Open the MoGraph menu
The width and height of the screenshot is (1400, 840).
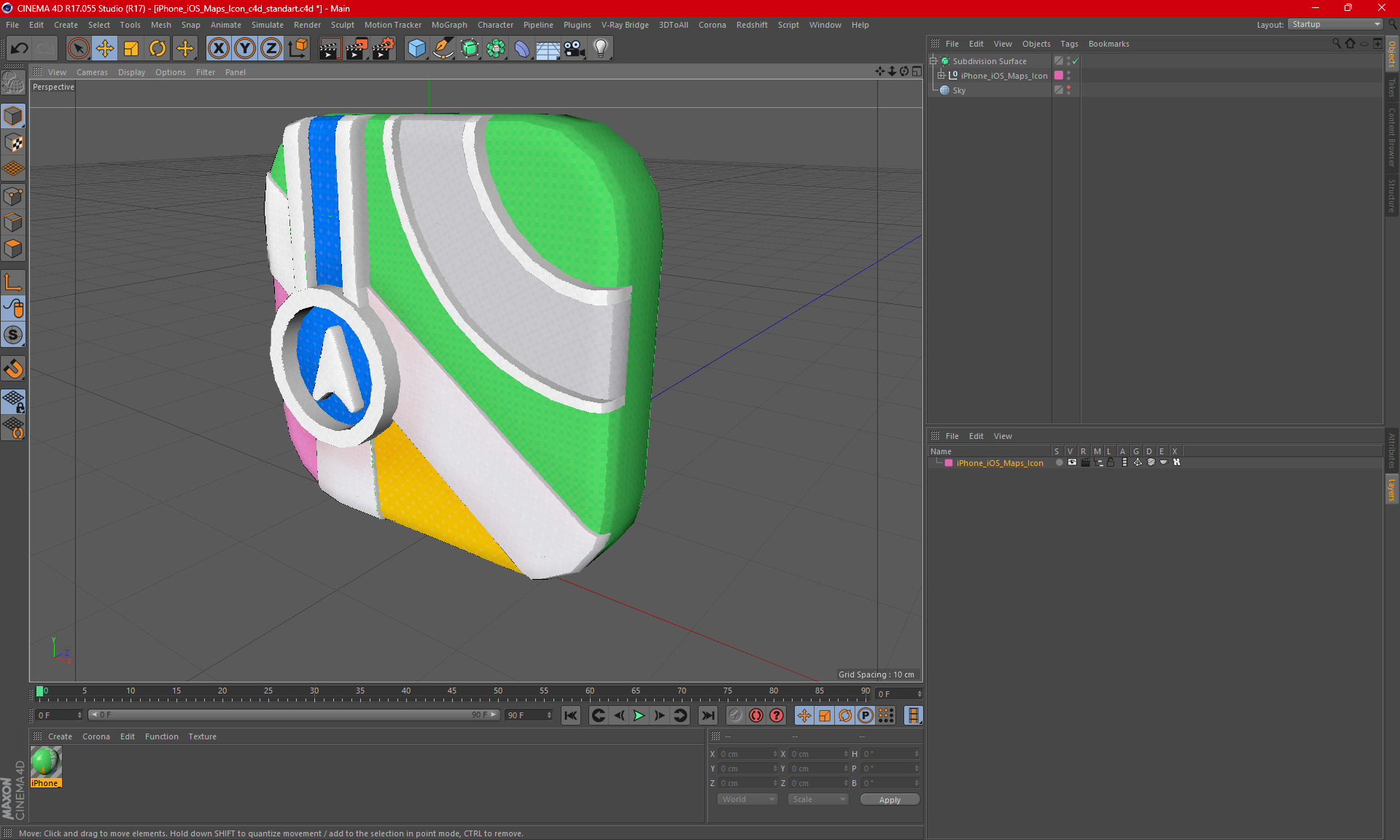pyautogui.click(x=449, y=25)
